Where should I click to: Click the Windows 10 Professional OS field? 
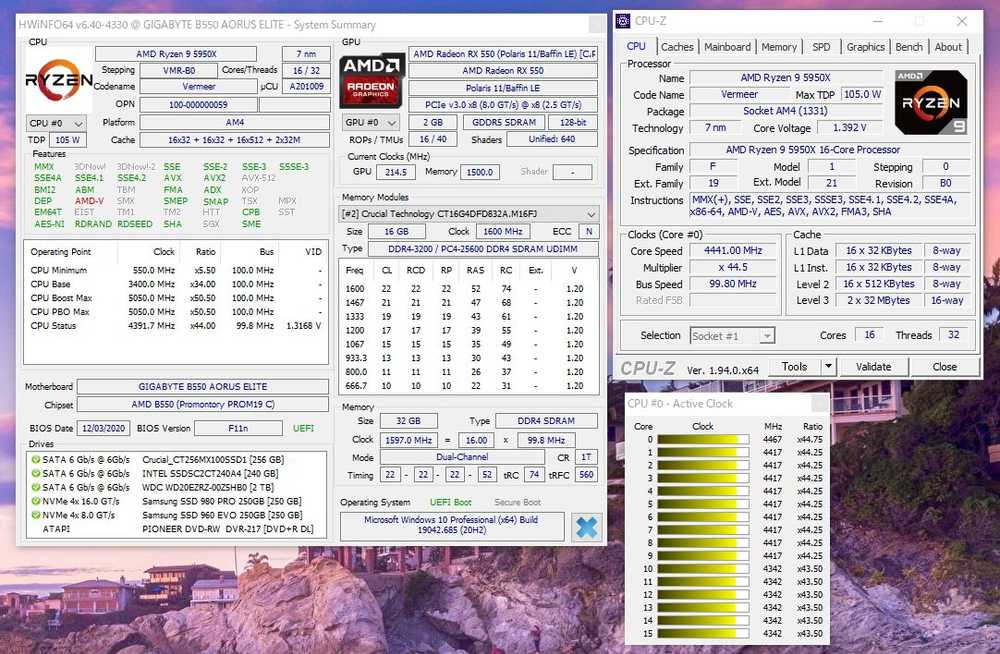pos(452,525)
